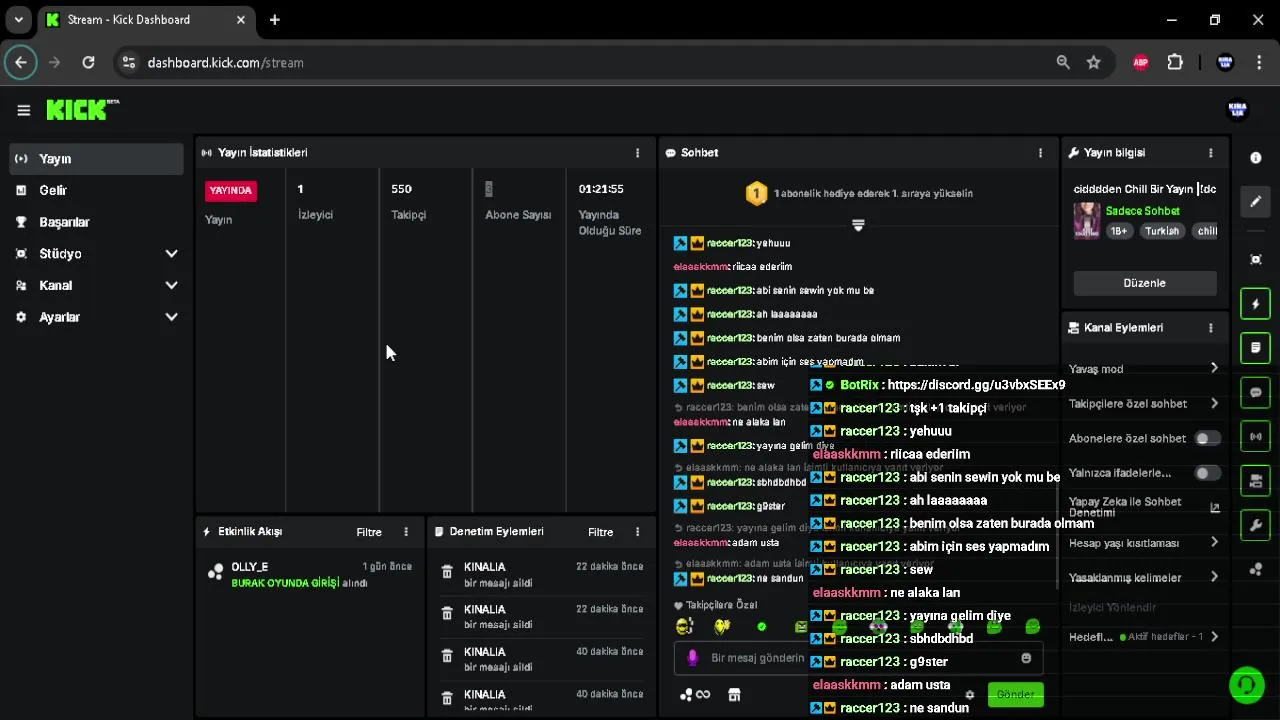
Task: Open Yavaş mod settings
Action: click(1144, 368)
